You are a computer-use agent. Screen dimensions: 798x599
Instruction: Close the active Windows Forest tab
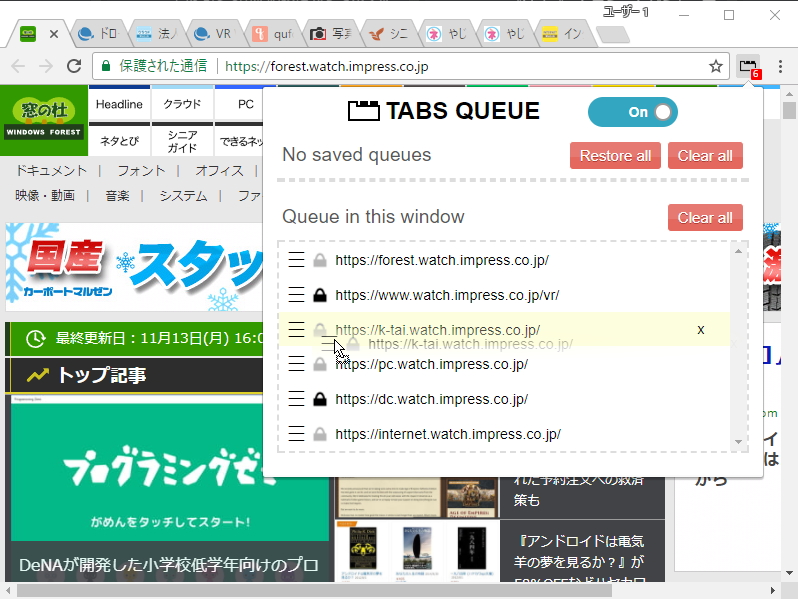tap(54, 34)
